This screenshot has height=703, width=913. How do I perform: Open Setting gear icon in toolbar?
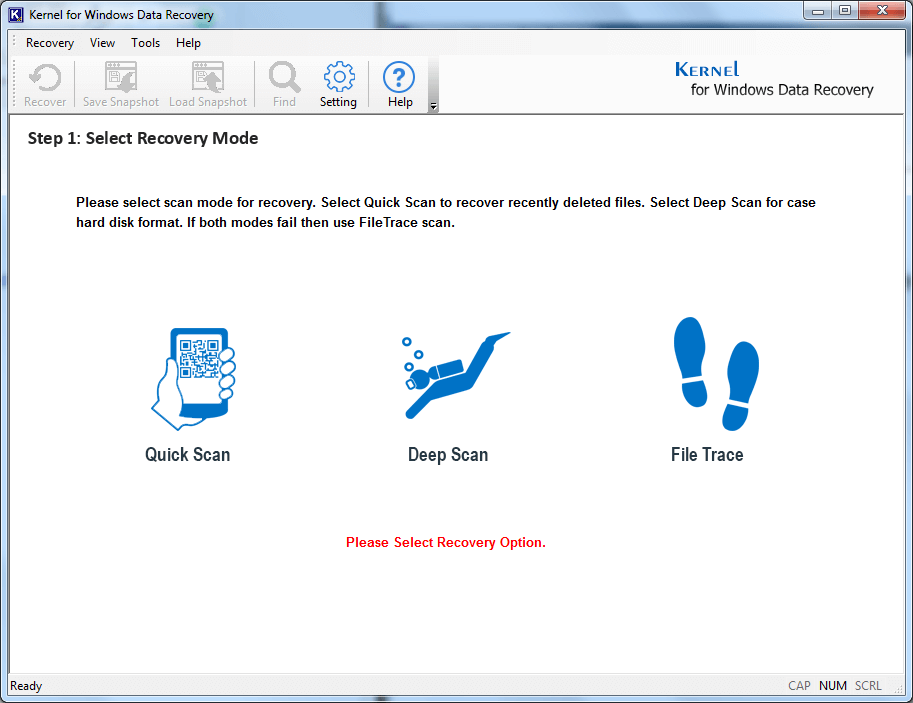pyautogui.click(x=339, y=77)
